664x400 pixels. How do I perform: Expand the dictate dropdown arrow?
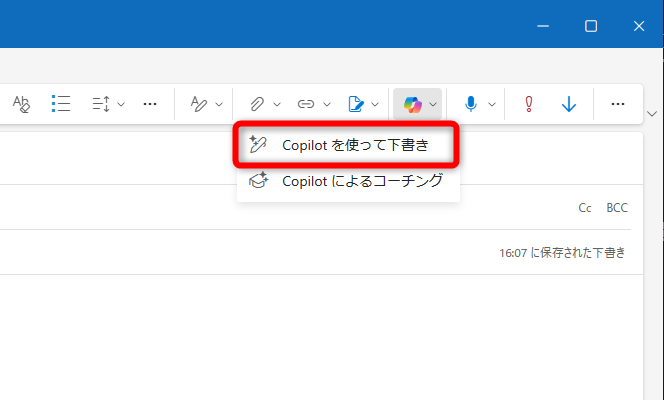(492, 104)
